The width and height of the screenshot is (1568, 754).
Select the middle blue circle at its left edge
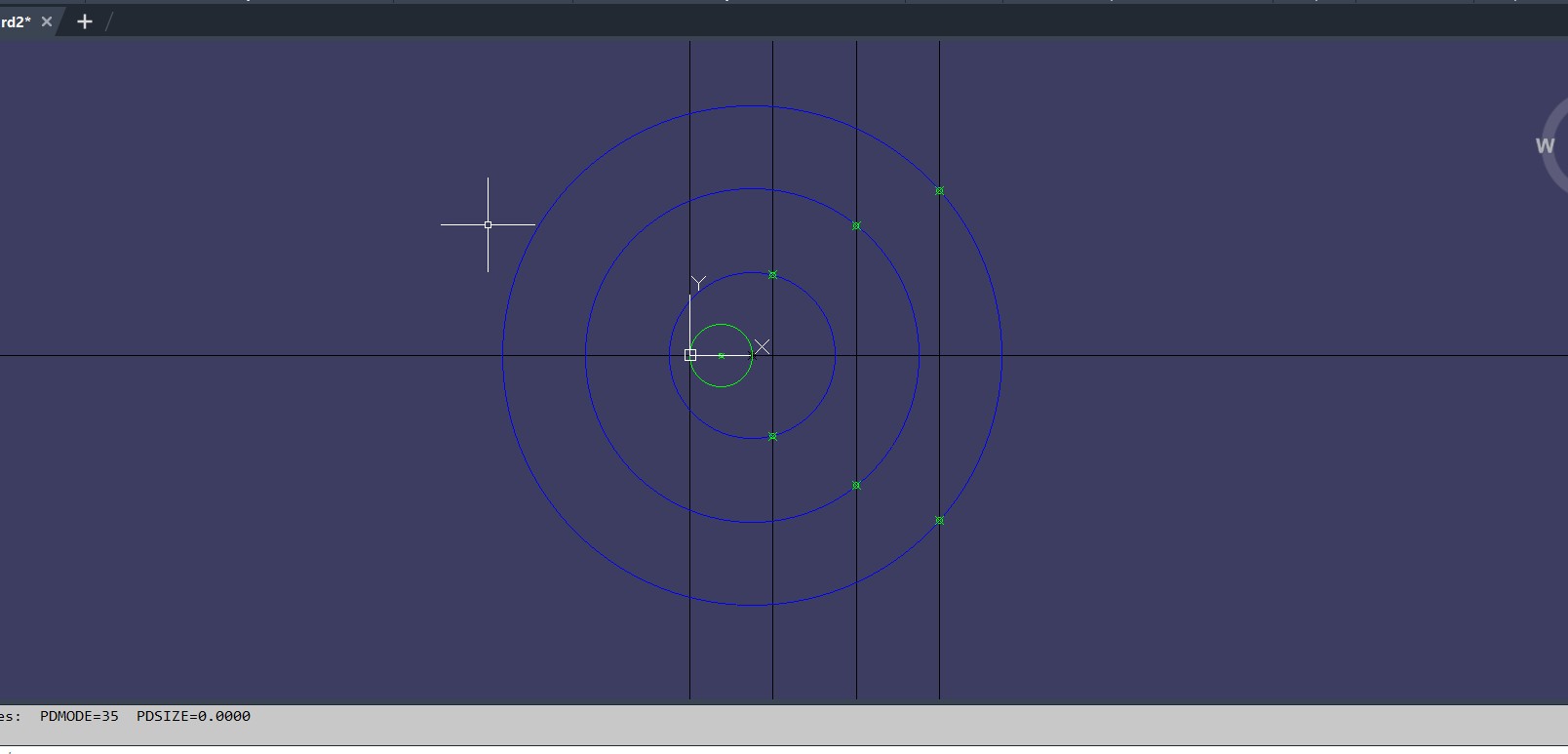[x=586, y=355]
